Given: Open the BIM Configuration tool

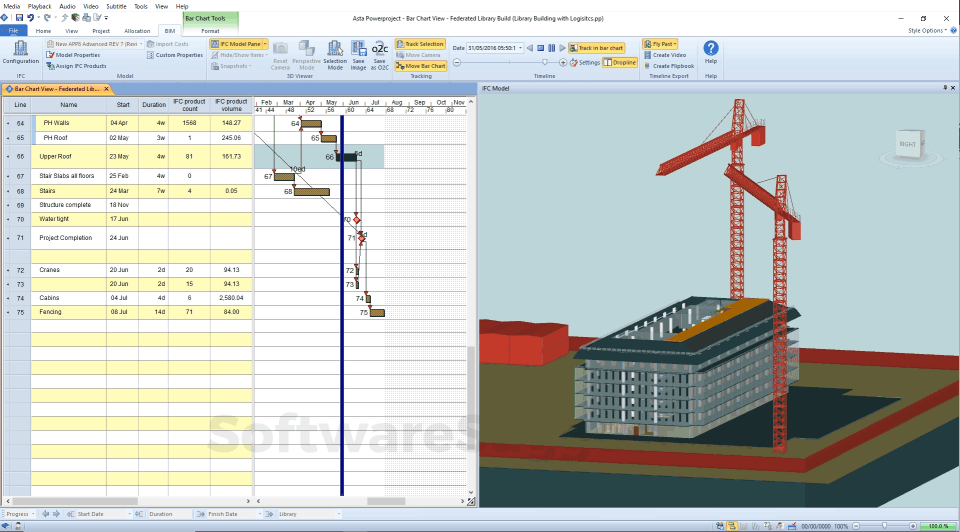Looking at the screenshot, I should 20,52.
